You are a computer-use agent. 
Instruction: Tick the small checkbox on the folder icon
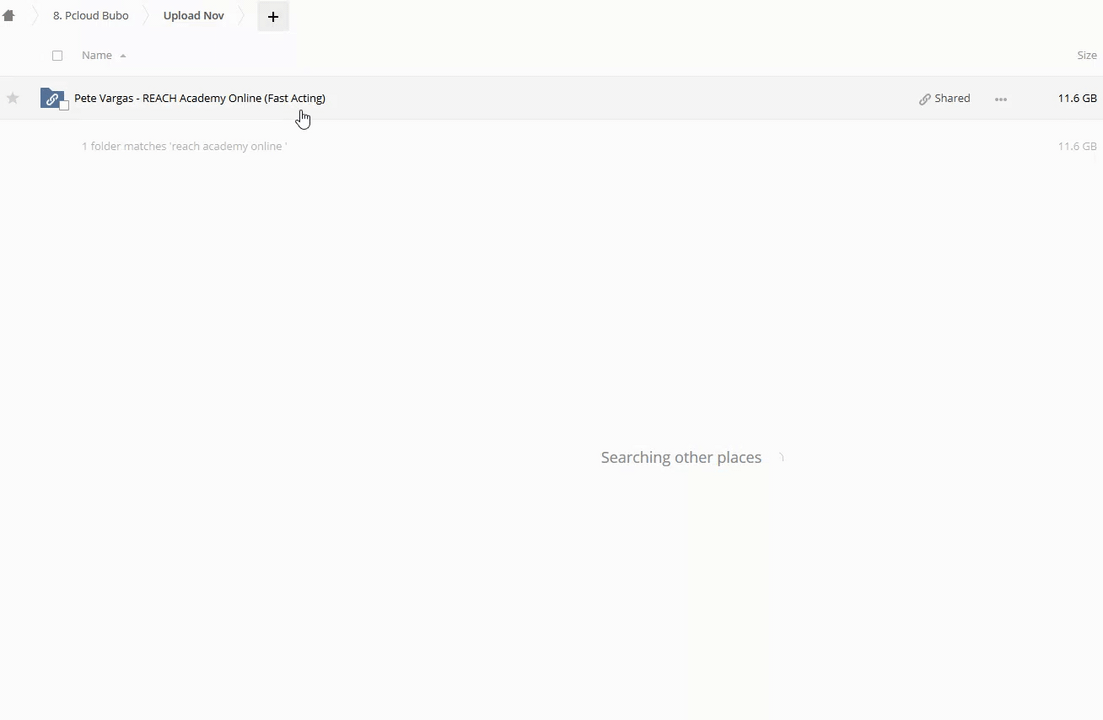pyautogui.click(x=64, y=105)
